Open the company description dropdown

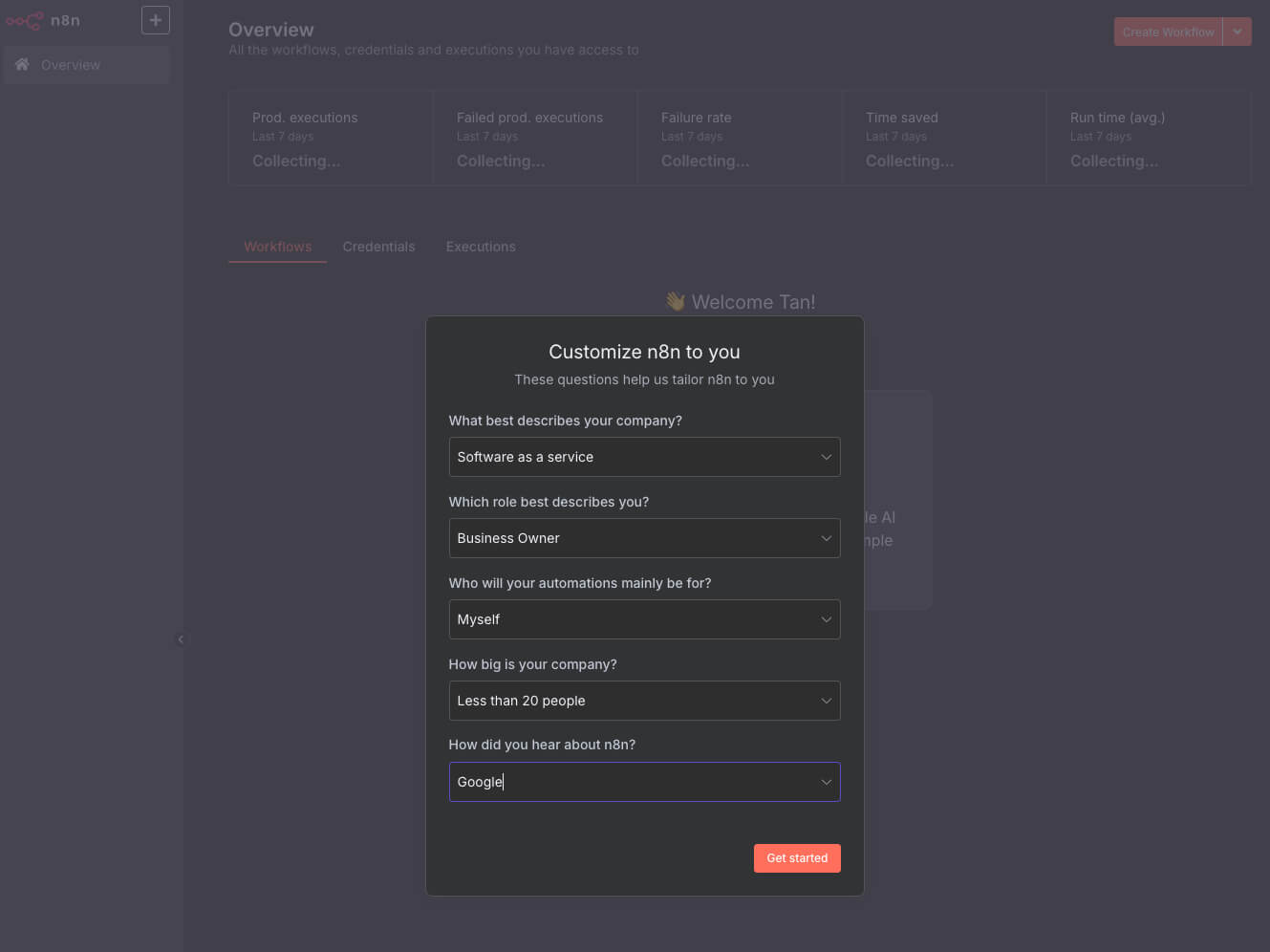coord(645,457)
